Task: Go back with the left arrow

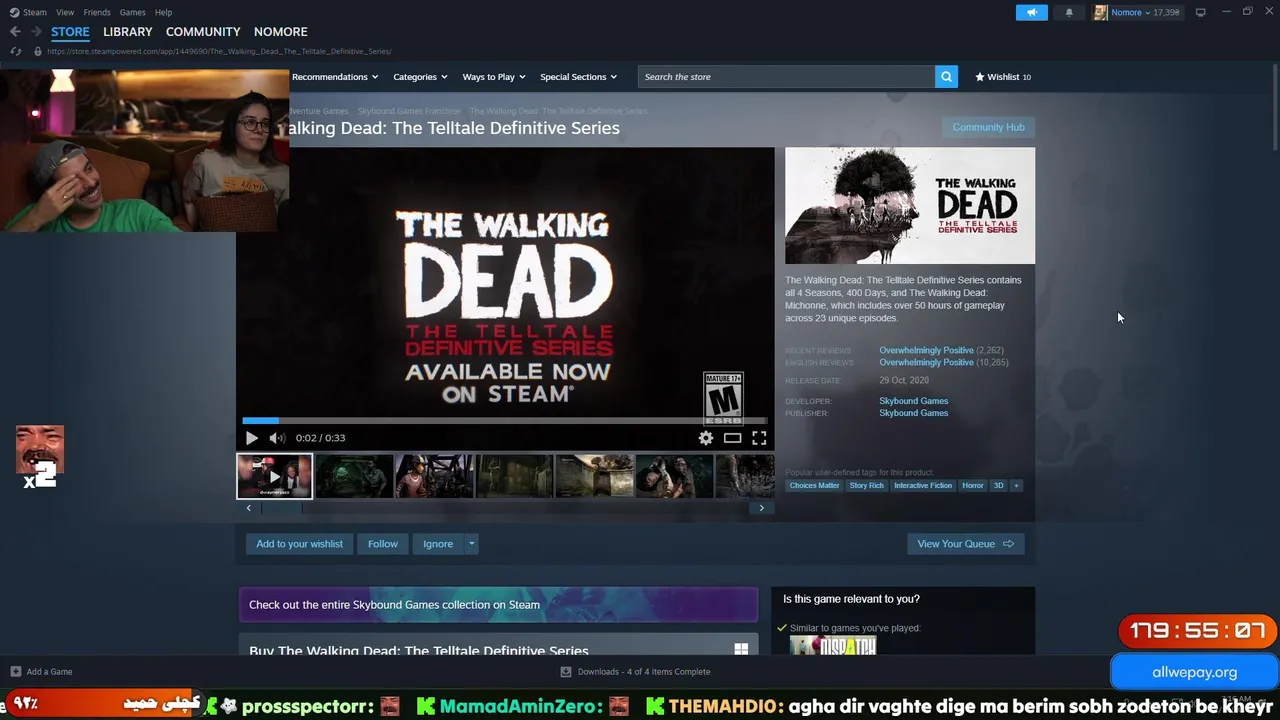Action: point(15,32)
